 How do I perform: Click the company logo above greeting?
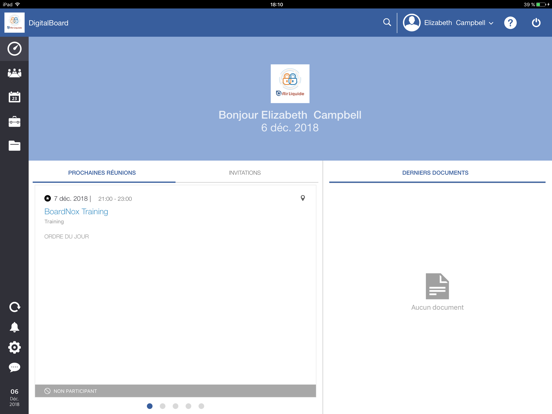click(x=290, y=83)
